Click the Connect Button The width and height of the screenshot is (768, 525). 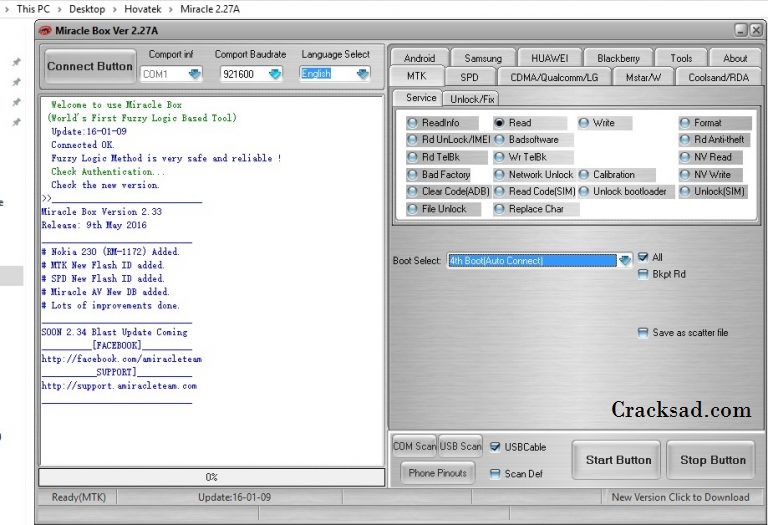pyautogui.click(x=90, y=67)
